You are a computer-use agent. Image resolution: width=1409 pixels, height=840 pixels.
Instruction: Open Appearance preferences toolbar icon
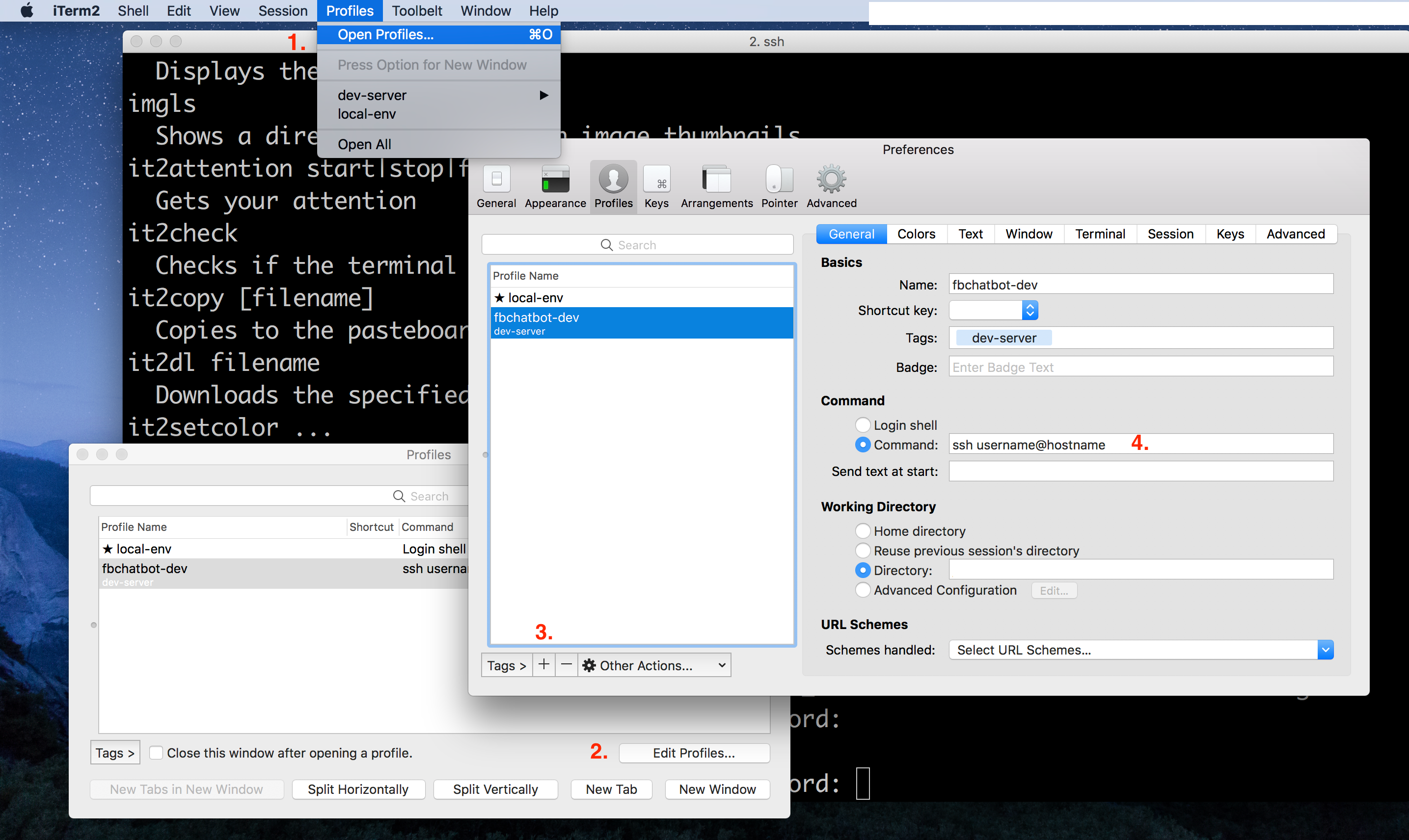555,187
